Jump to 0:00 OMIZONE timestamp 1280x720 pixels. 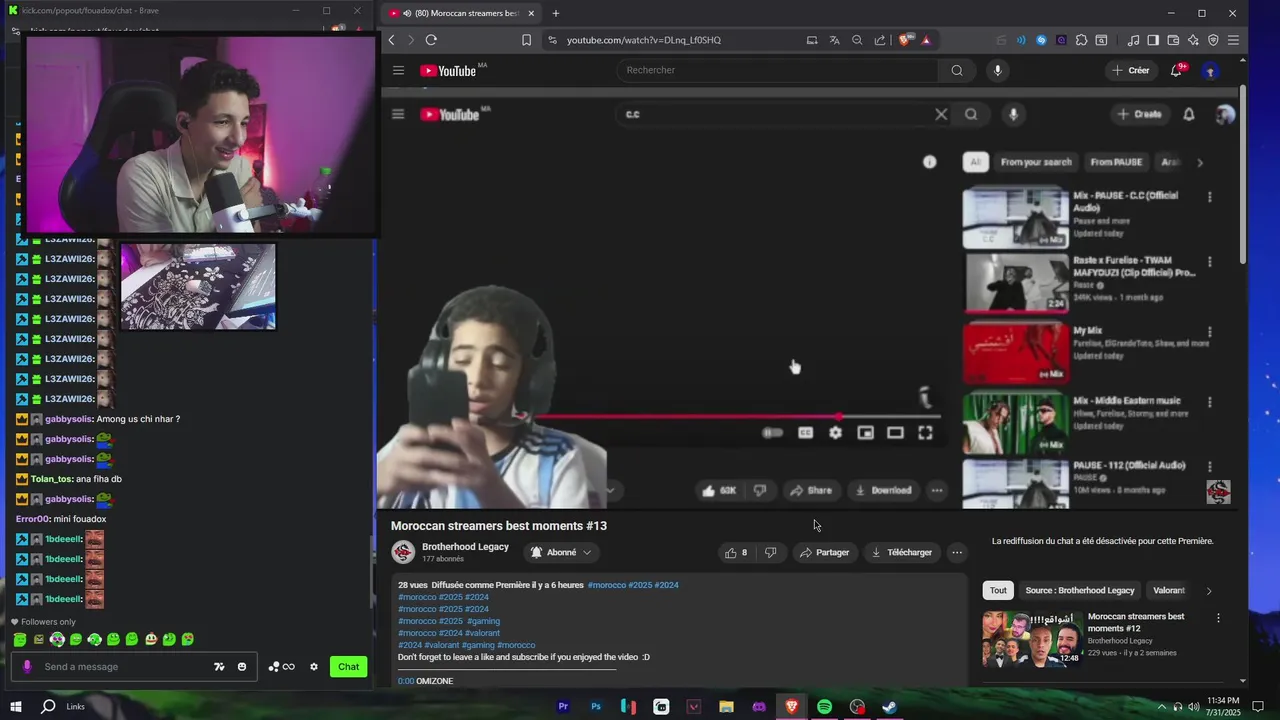click(x=405, y=681)
